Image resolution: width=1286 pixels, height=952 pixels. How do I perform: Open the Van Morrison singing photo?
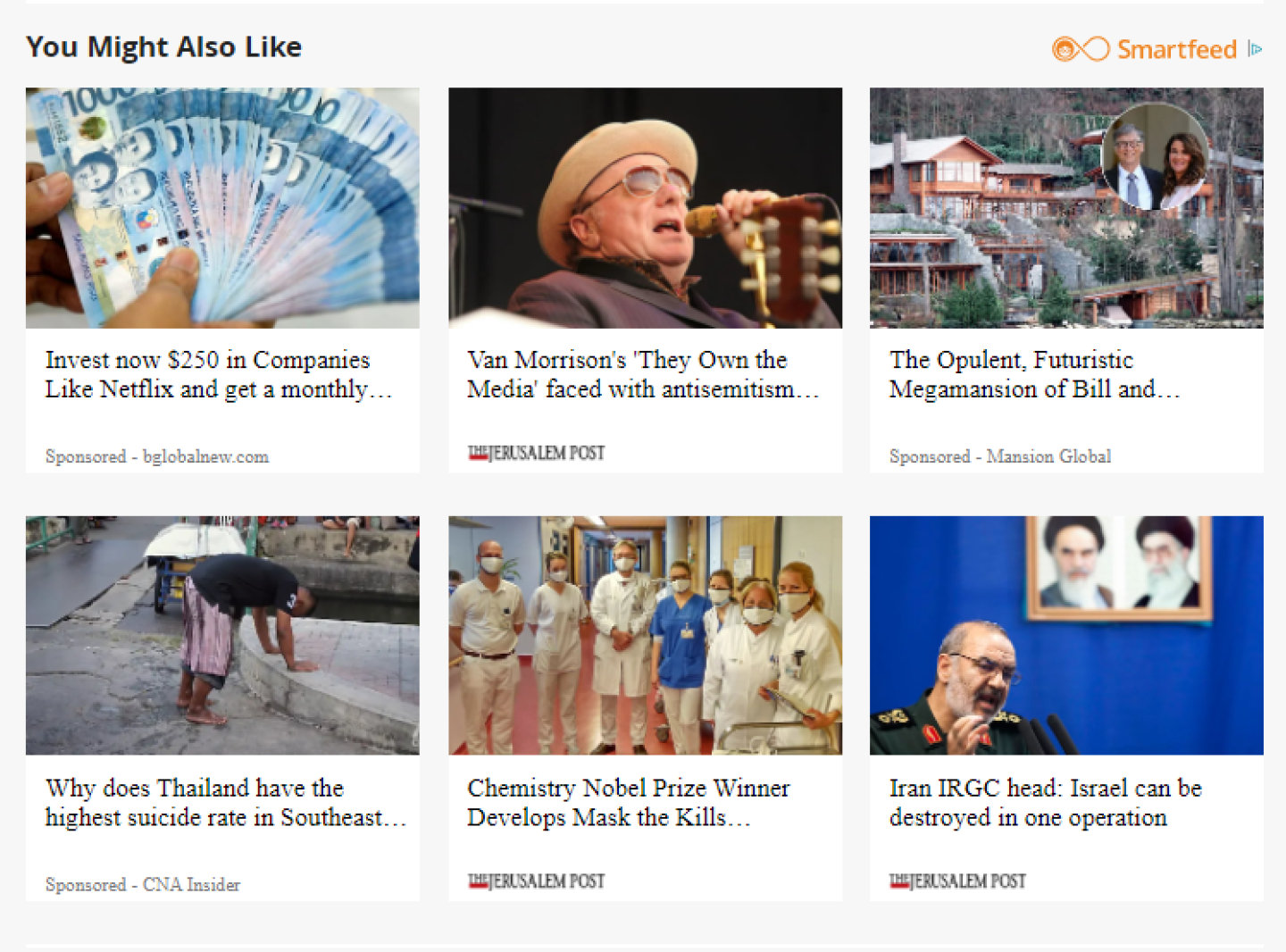pyautogui.click(x=645, y=208)
